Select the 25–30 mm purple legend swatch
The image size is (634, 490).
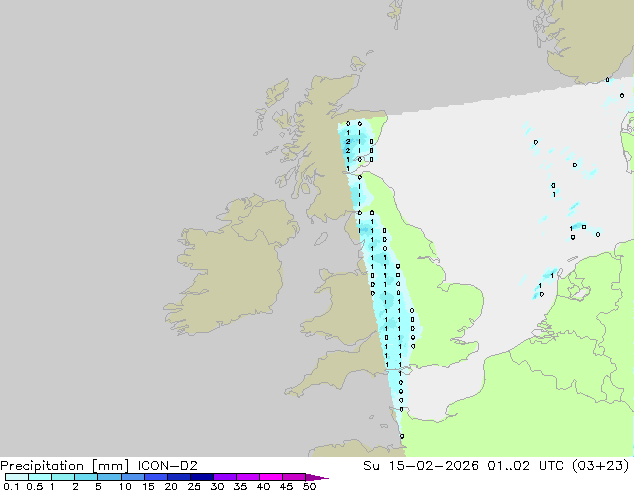click(203, 477)
